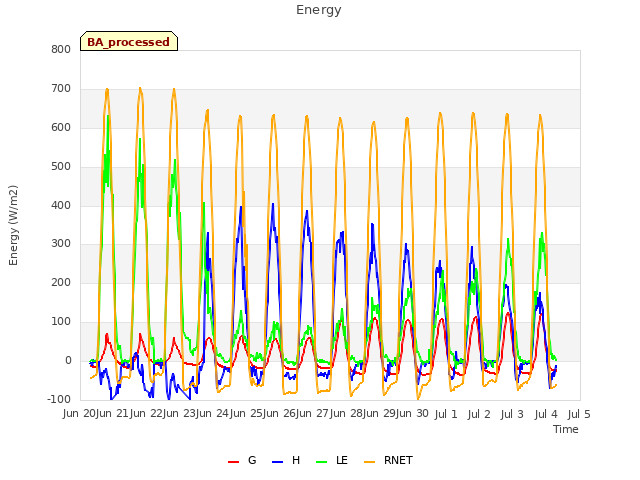Click the 500 y-axis tick label
This screenshot has height=480, width=640.
pyautogui.click(x=61, y=167)
